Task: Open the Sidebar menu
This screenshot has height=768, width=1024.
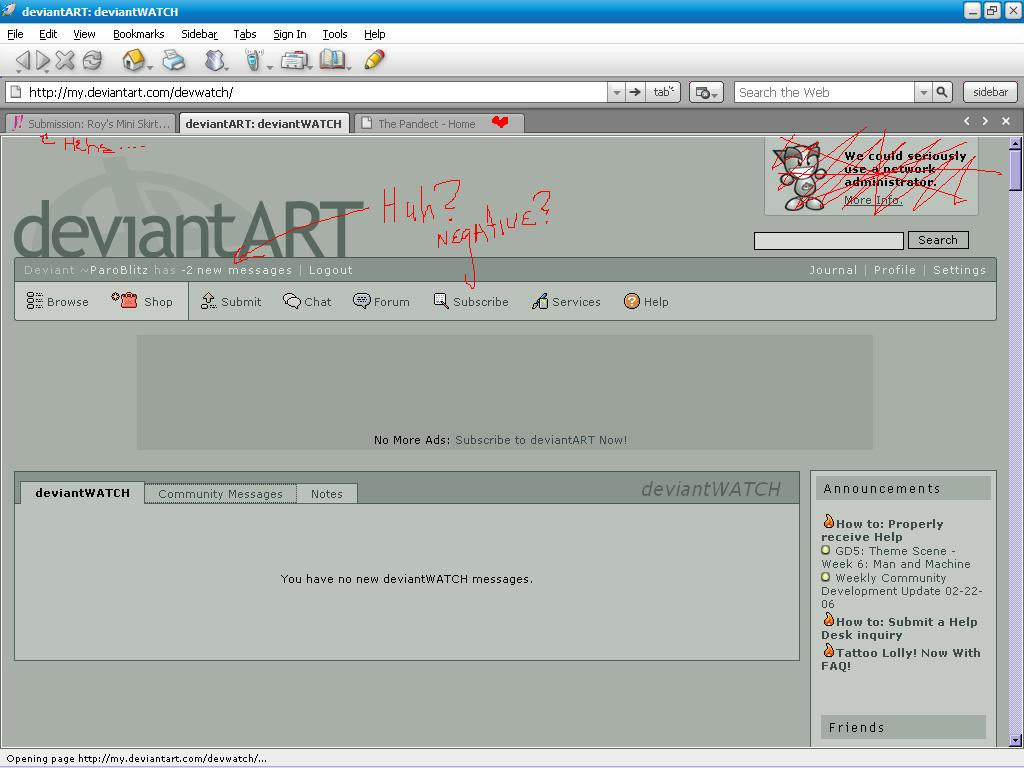Action: tap(199, 34)
